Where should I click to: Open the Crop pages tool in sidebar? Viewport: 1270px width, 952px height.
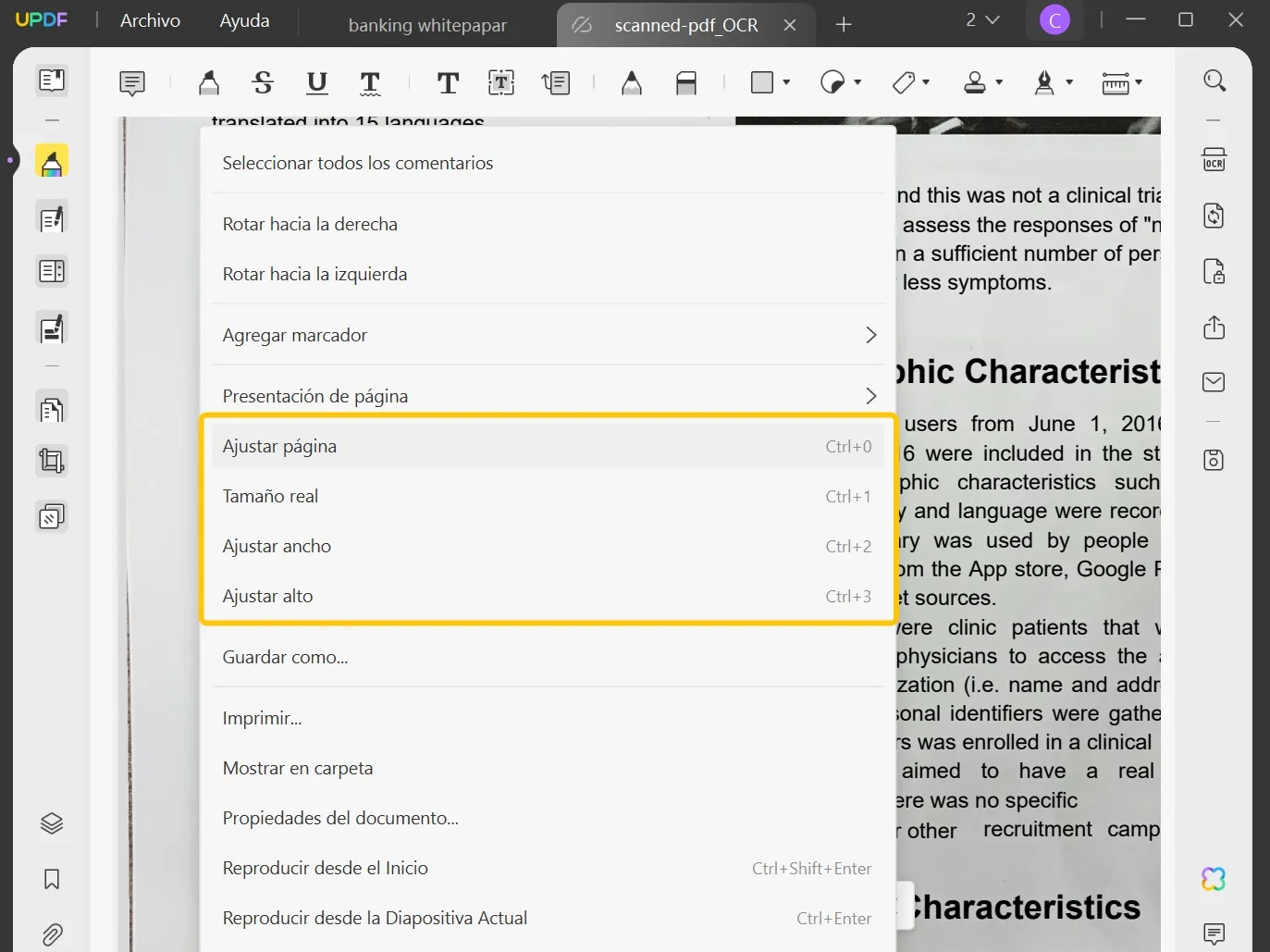pyautogui.click(x=52, y=461)
